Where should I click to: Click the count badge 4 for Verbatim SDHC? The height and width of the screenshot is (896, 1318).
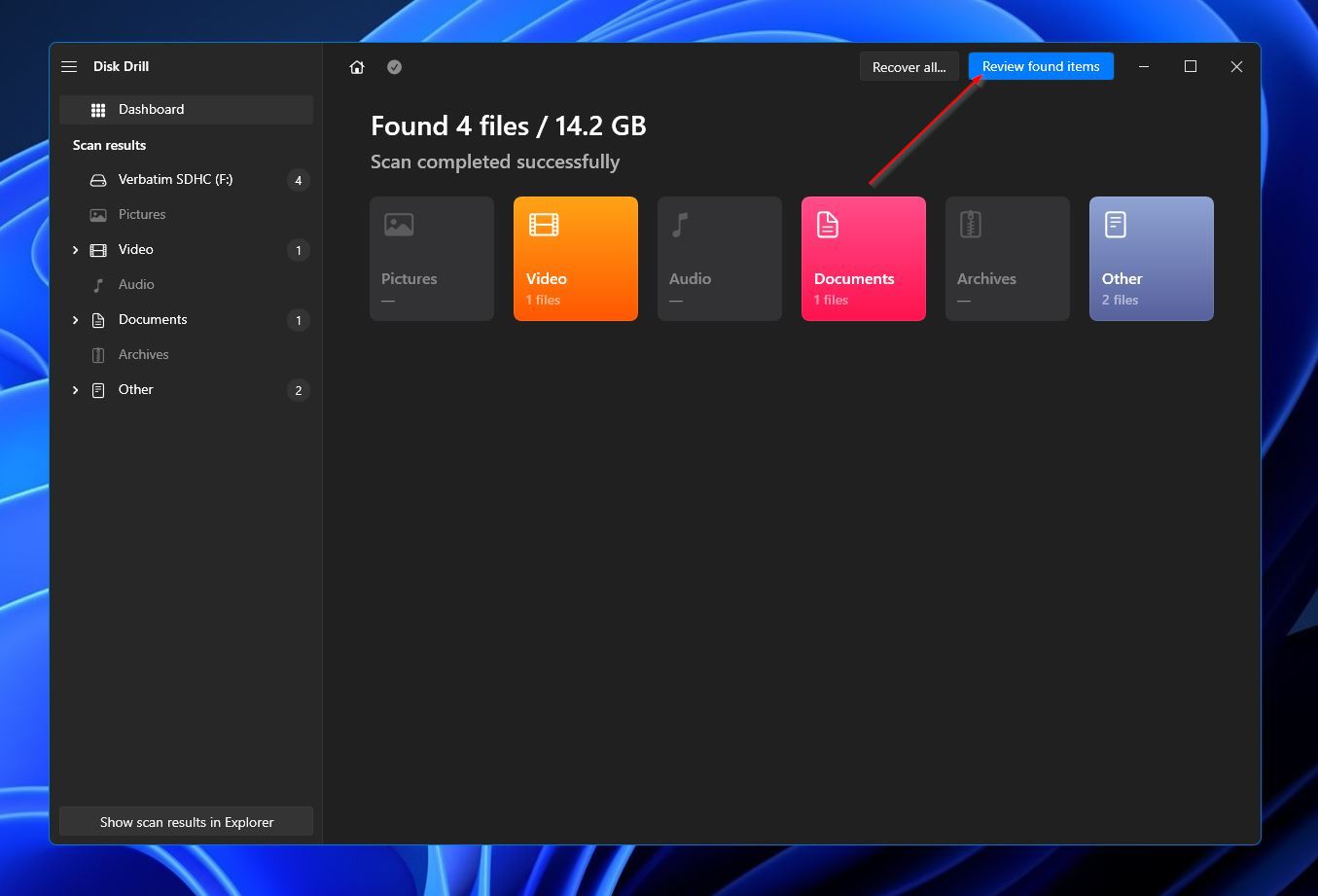tap(299, 180)
